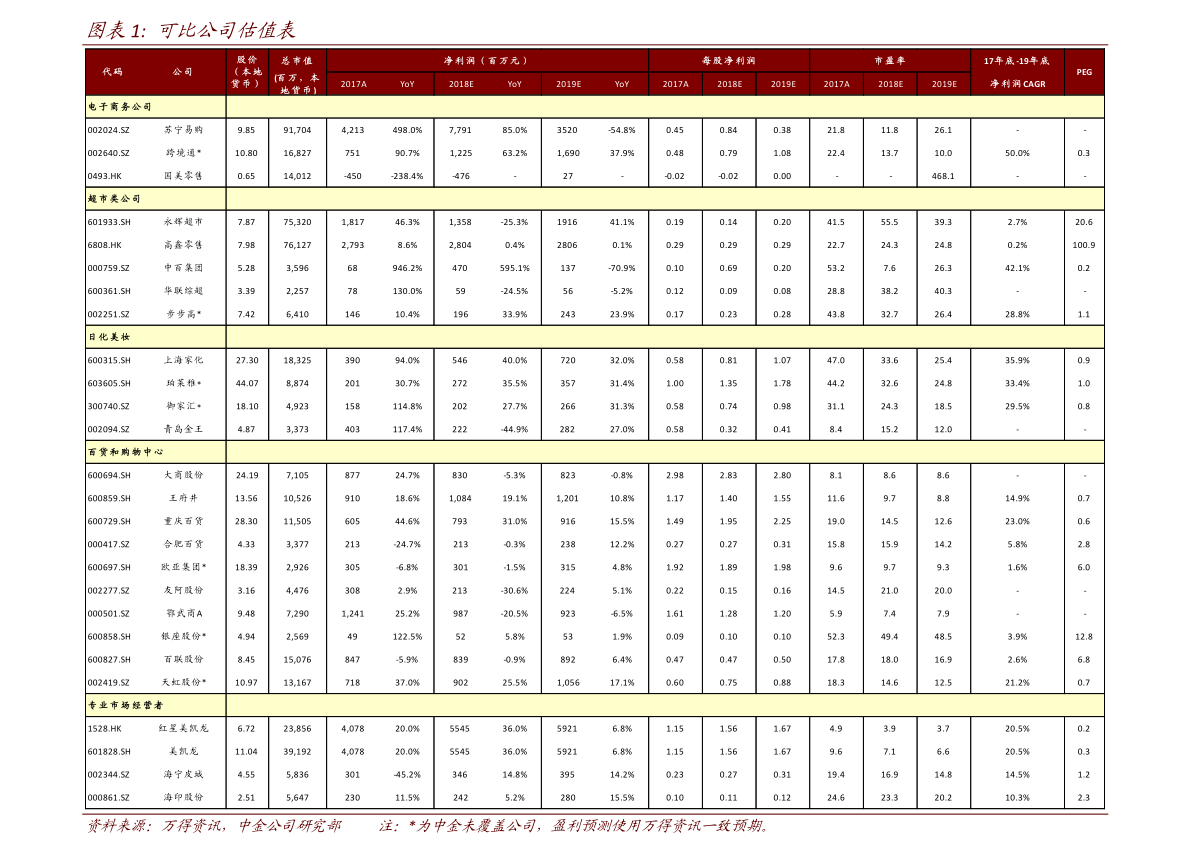The width and height of the screenshot is (1191, 855).
Task: Click the 91,704 market cap value
Action: click(297, 130)
